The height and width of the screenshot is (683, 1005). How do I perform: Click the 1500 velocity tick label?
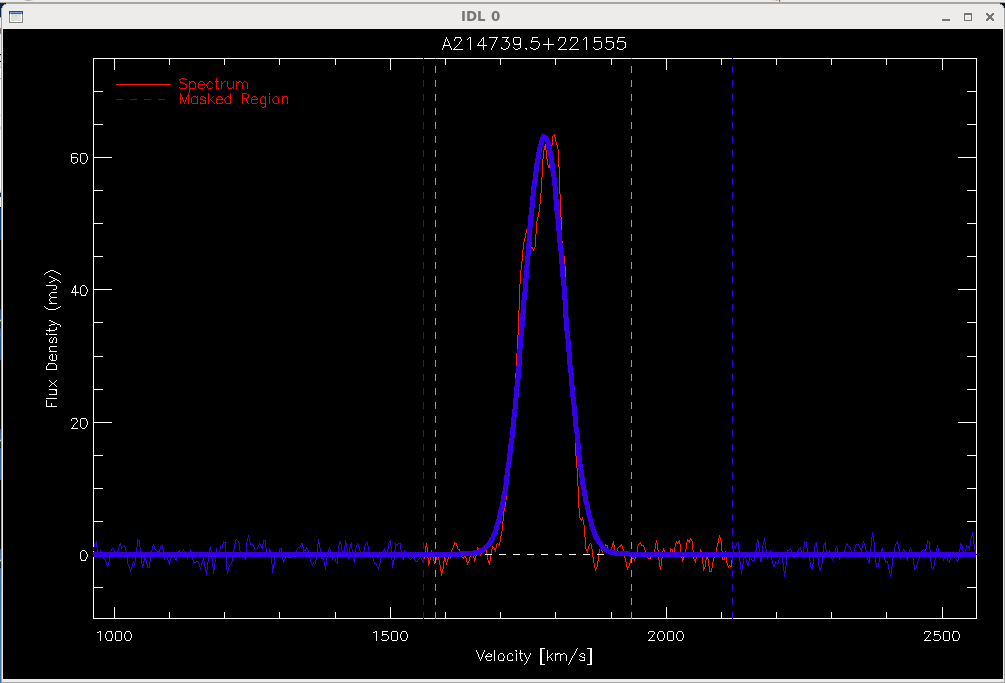tap(390, 636)
